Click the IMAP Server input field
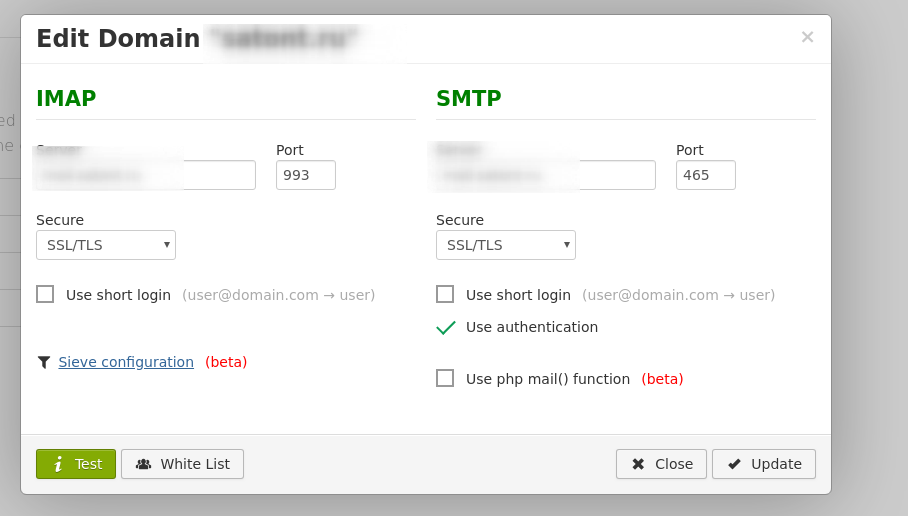 146,175
